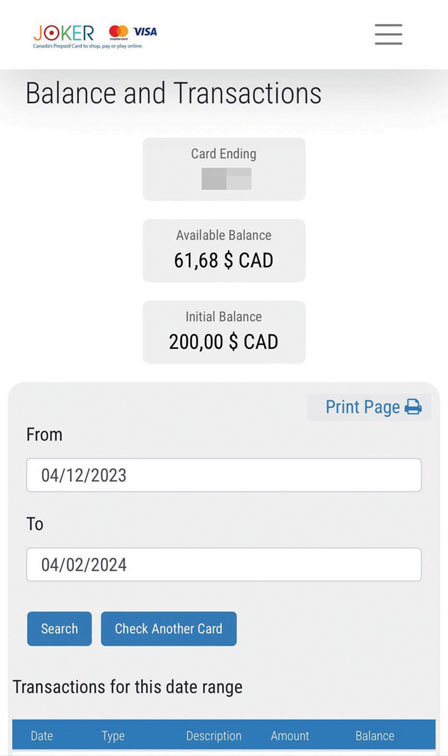Focus the To date field

point(224,565)
